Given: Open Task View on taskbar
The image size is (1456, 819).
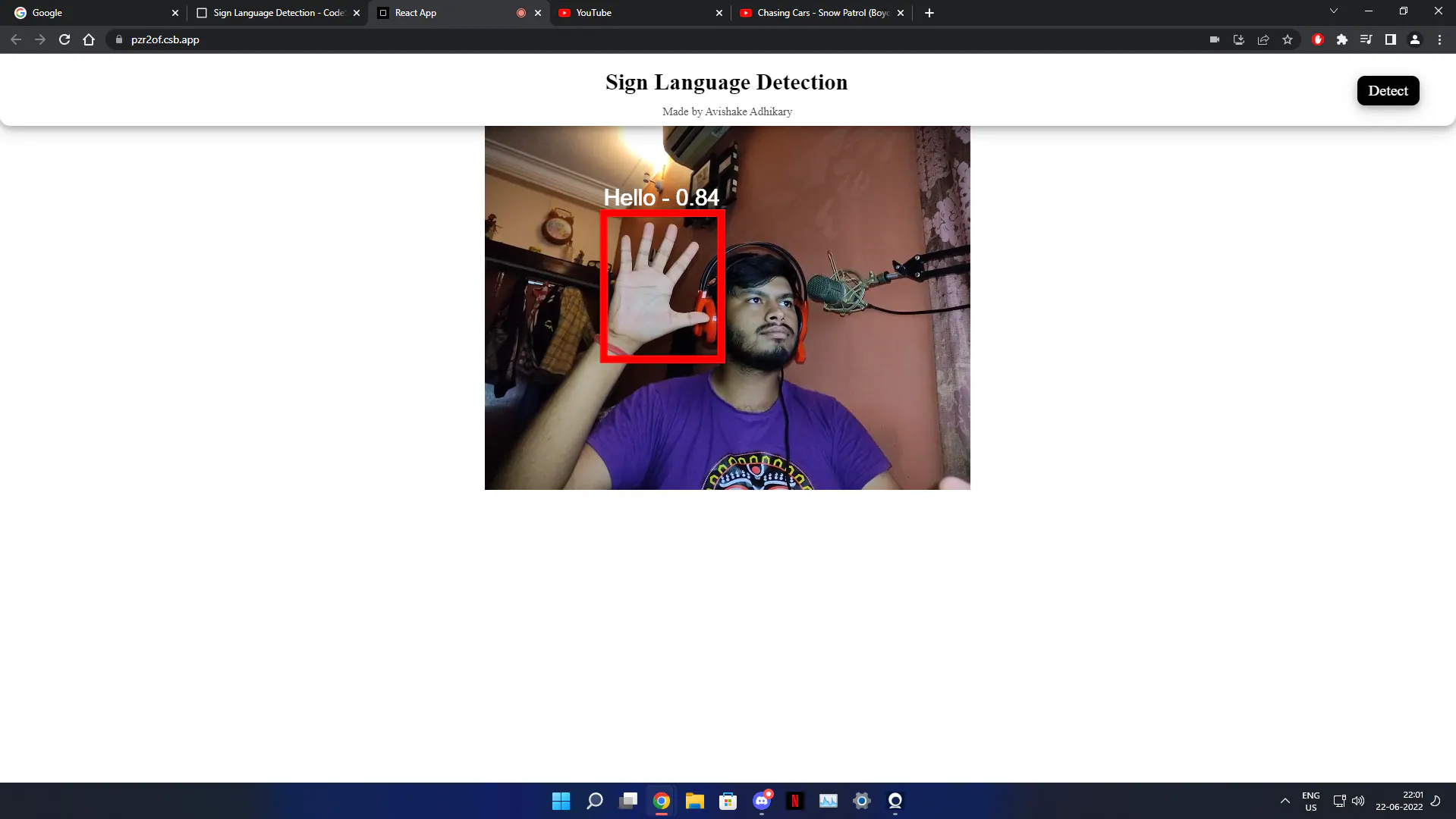Looking at the screenshot, I should [x=628, y=801].
